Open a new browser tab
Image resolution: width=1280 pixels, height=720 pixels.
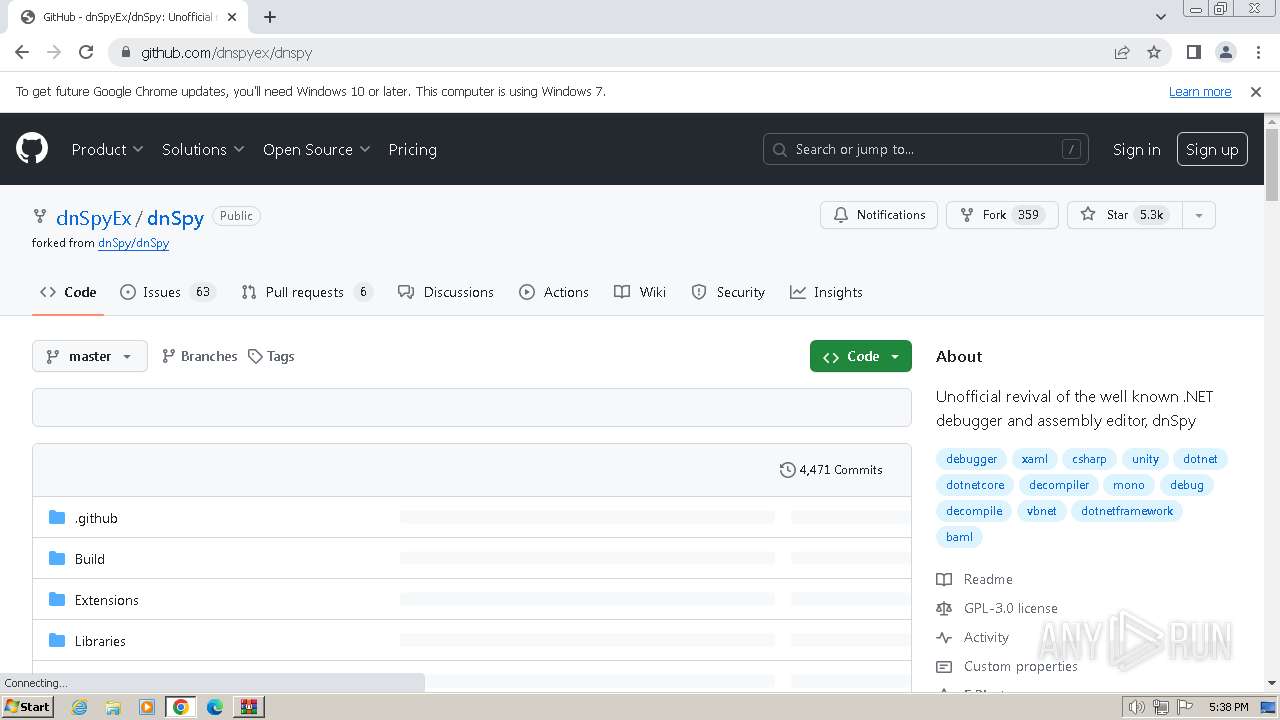[270, 17]
